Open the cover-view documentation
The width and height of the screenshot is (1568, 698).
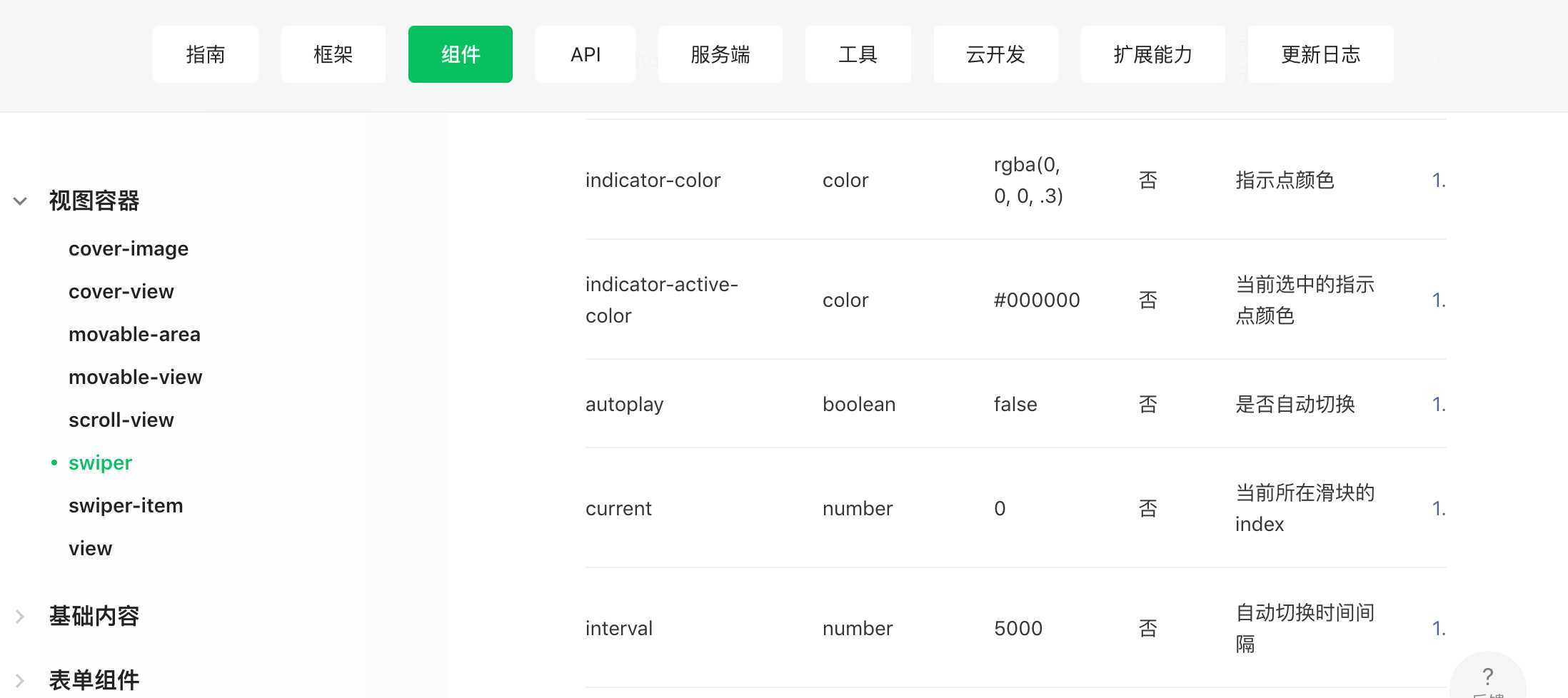tap(121, 291)
